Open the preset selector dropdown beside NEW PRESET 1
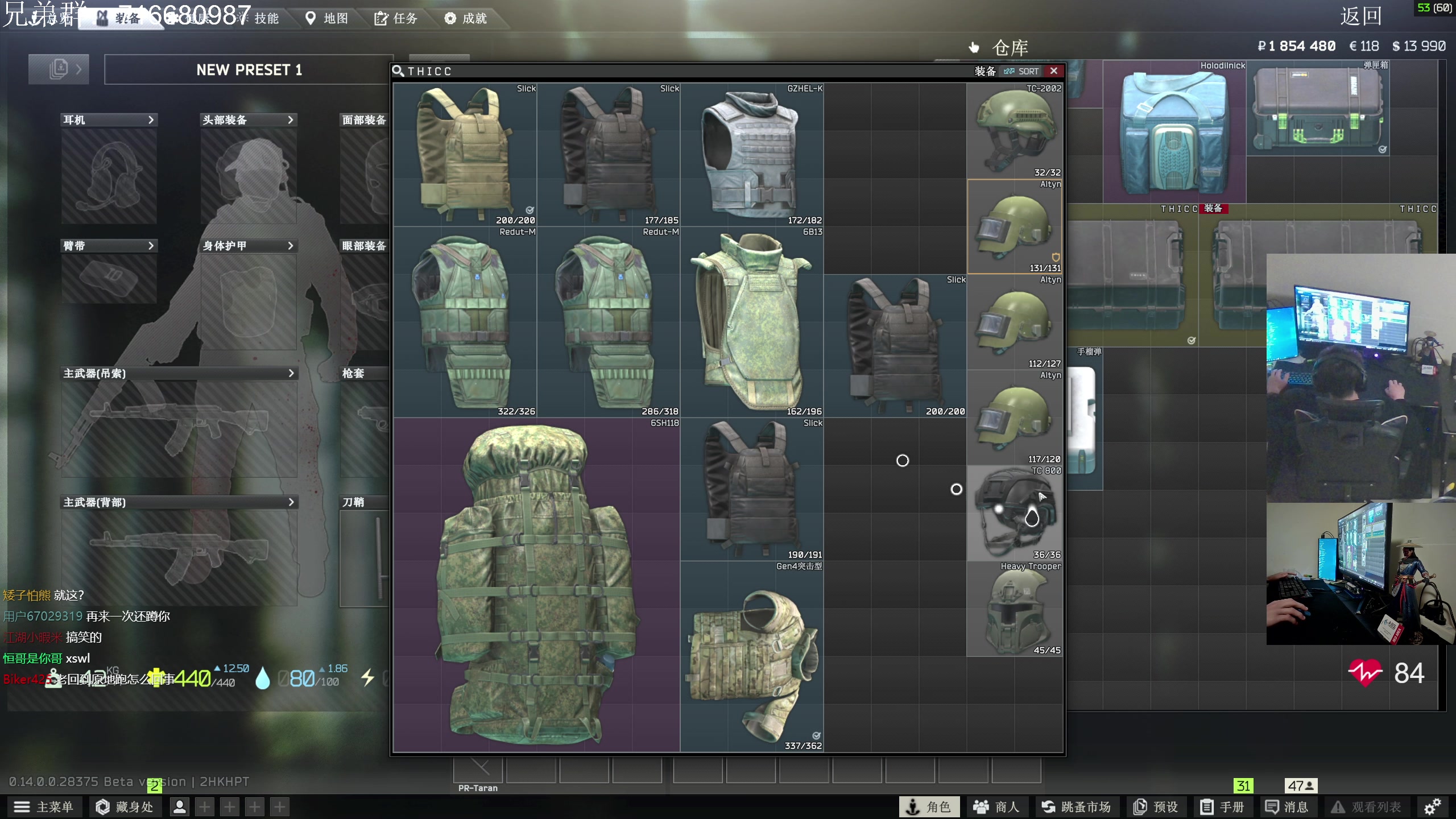This screenshot has width=1456, height=819. 59,69
